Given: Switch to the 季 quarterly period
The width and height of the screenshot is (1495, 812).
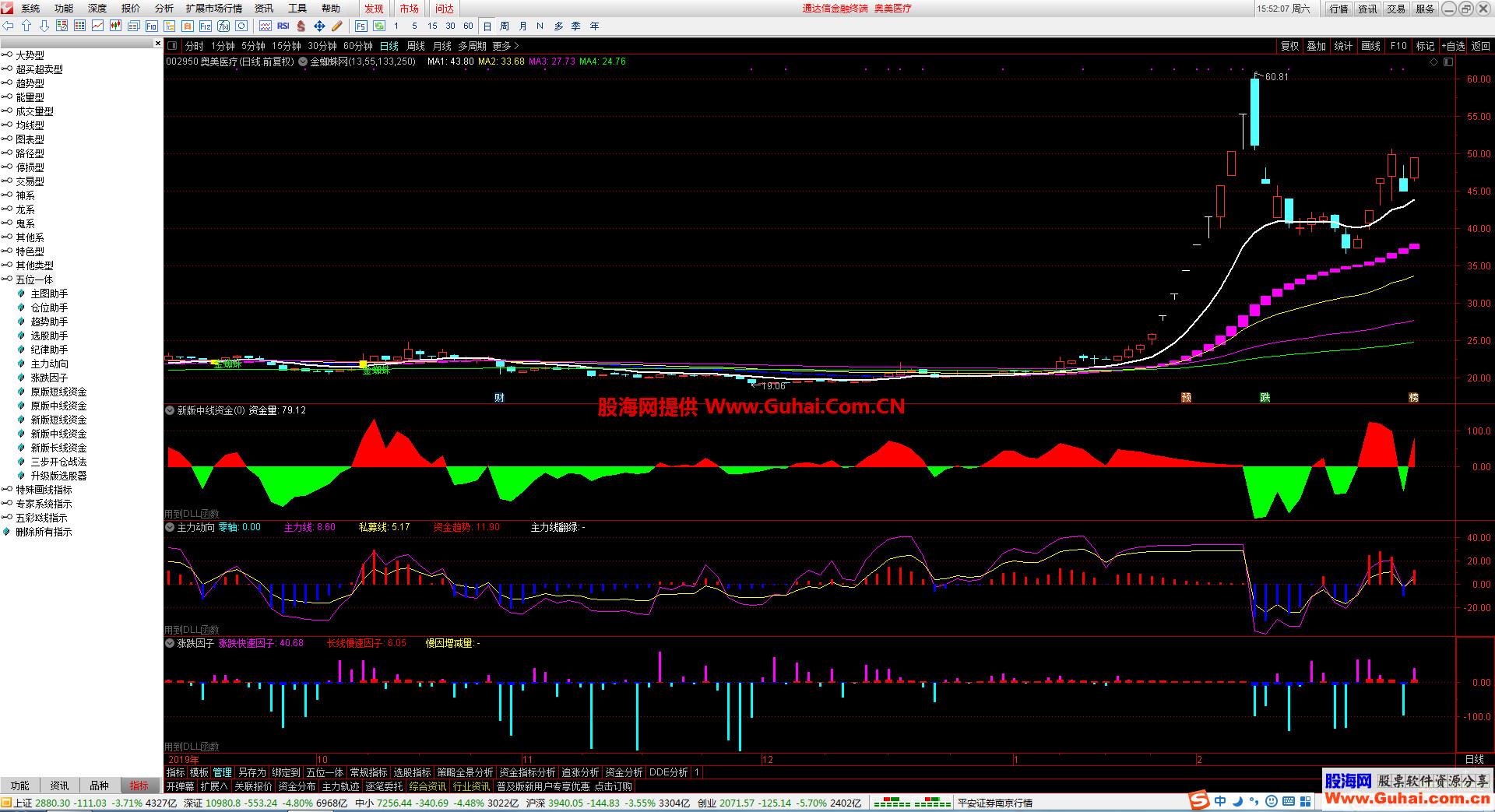Looking at the screenshot, I should [576, 26].
